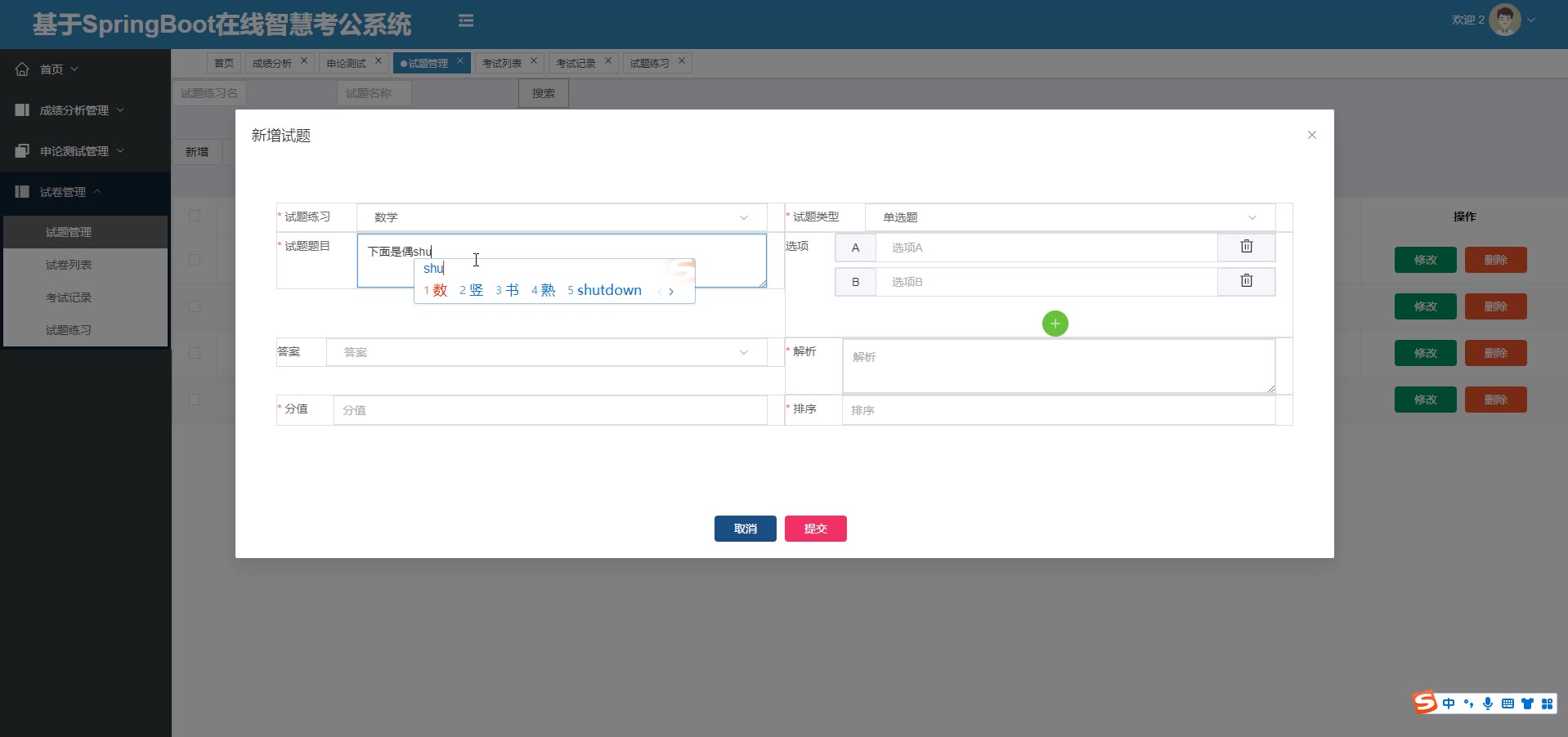Click the home icon in sidebar
Viewport: 1568px width, 737px height.
pyautogui.click(x=22, y=69)
